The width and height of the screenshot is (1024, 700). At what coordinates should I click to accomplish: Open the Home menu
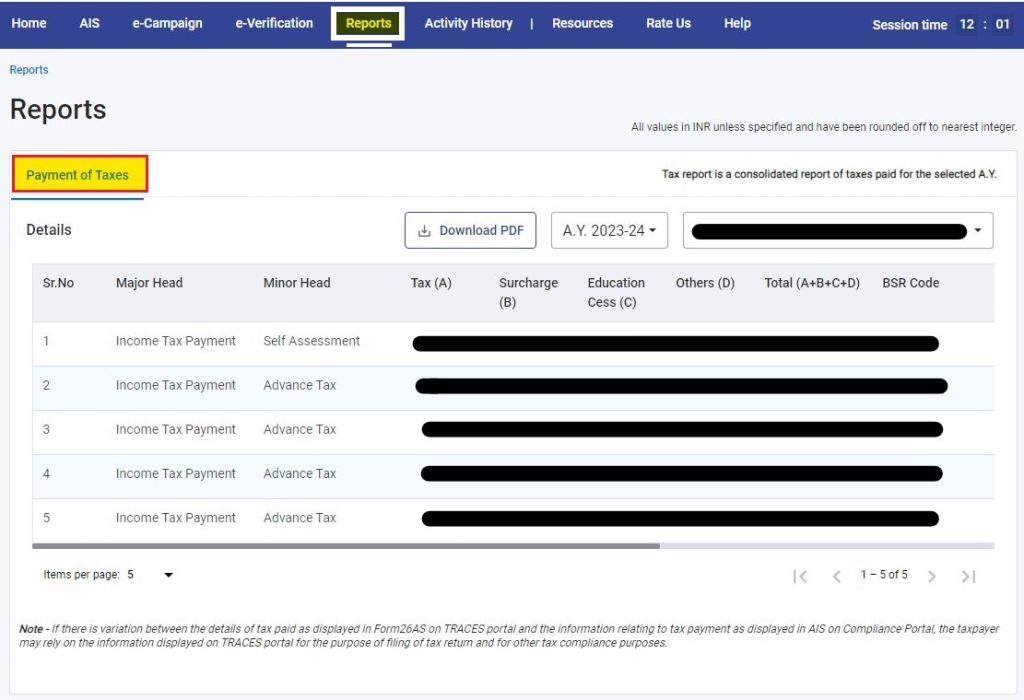pyautogui.click(x=29, y=23)
